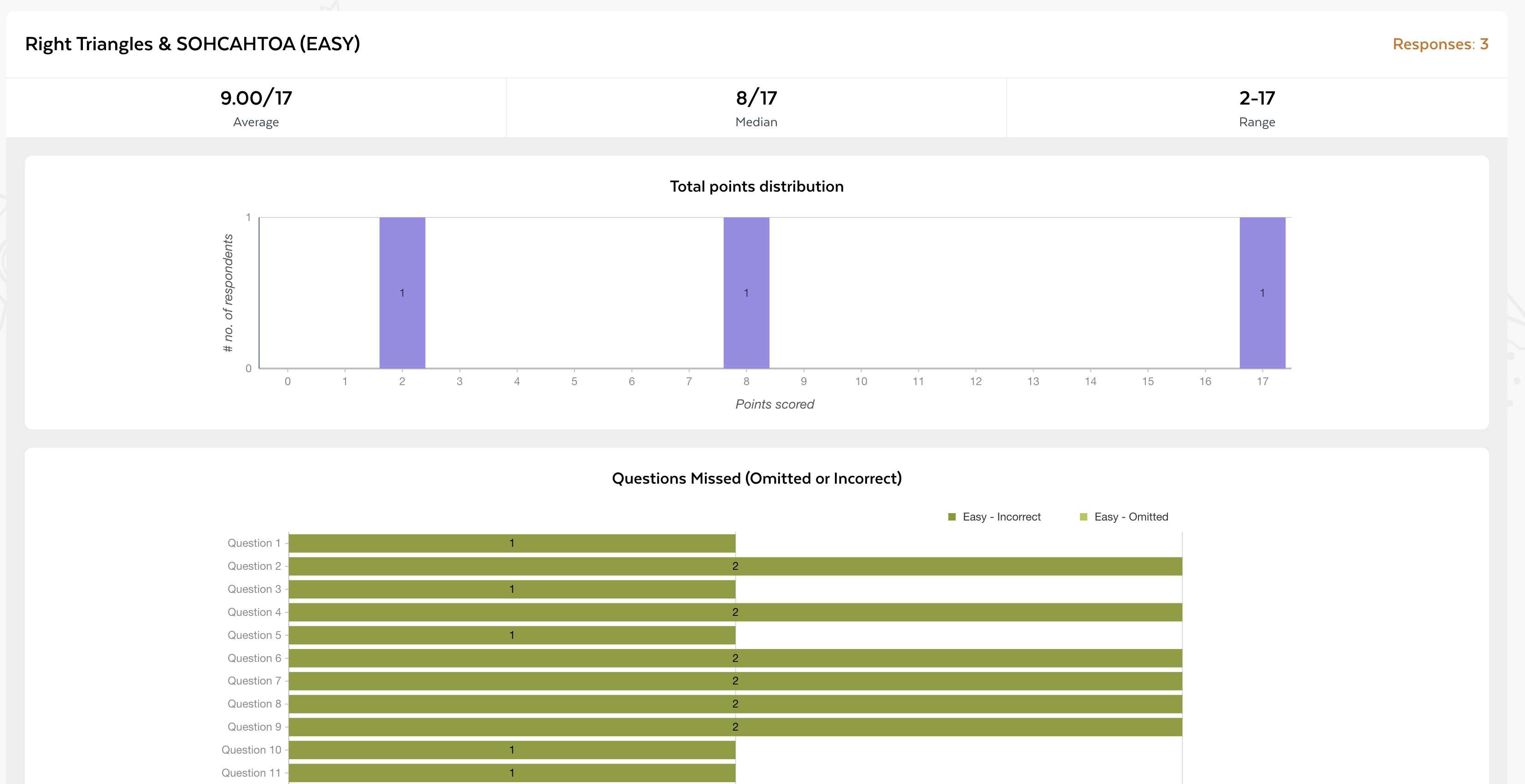Click the Question 10 incorrect bar

pyautogui.click(x=512, y=749)
